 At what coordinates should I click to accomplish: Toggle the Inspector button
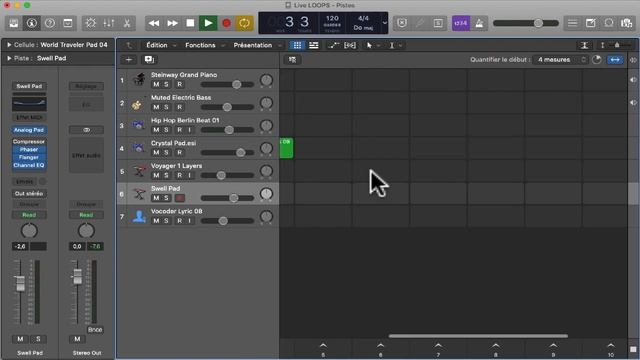tap(32, 23)
